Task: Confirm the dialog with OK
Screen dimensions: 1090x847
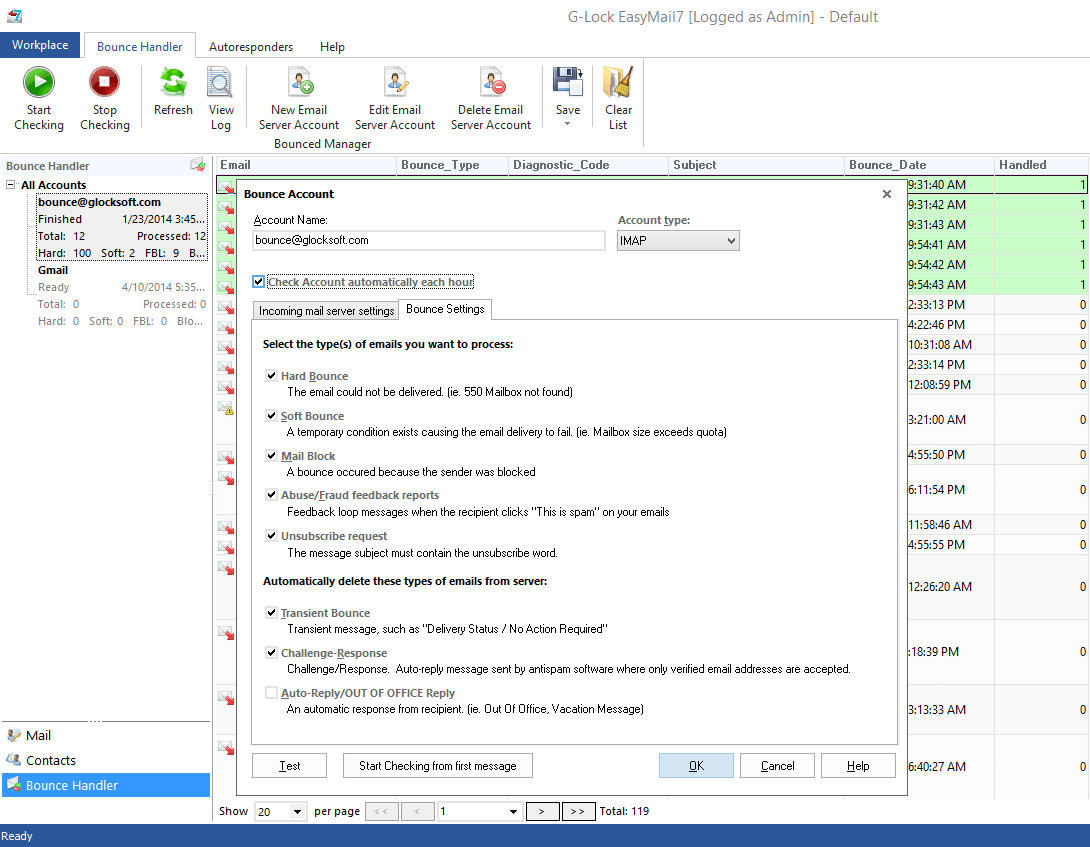Action: (696, 766)
